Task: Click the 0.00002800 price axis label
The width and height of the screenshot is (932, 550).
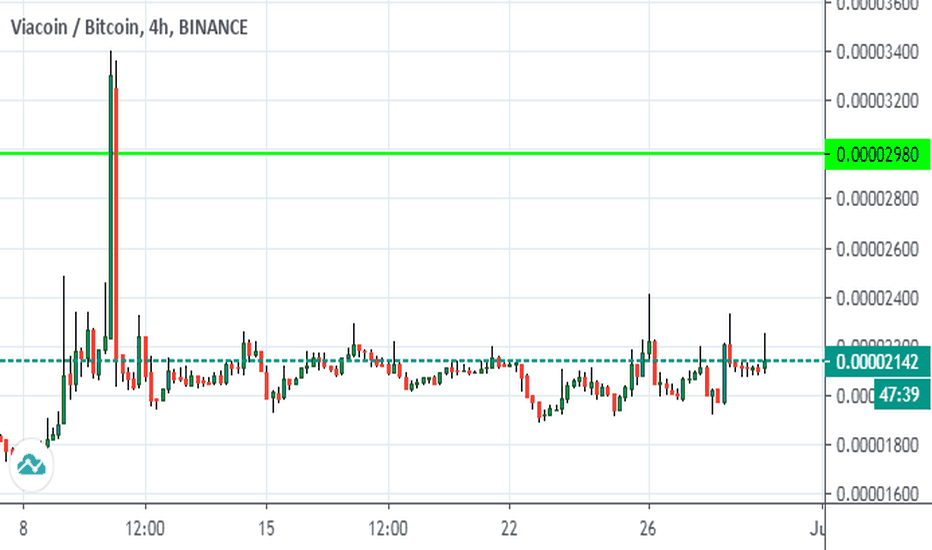Action: click(877, 199)
